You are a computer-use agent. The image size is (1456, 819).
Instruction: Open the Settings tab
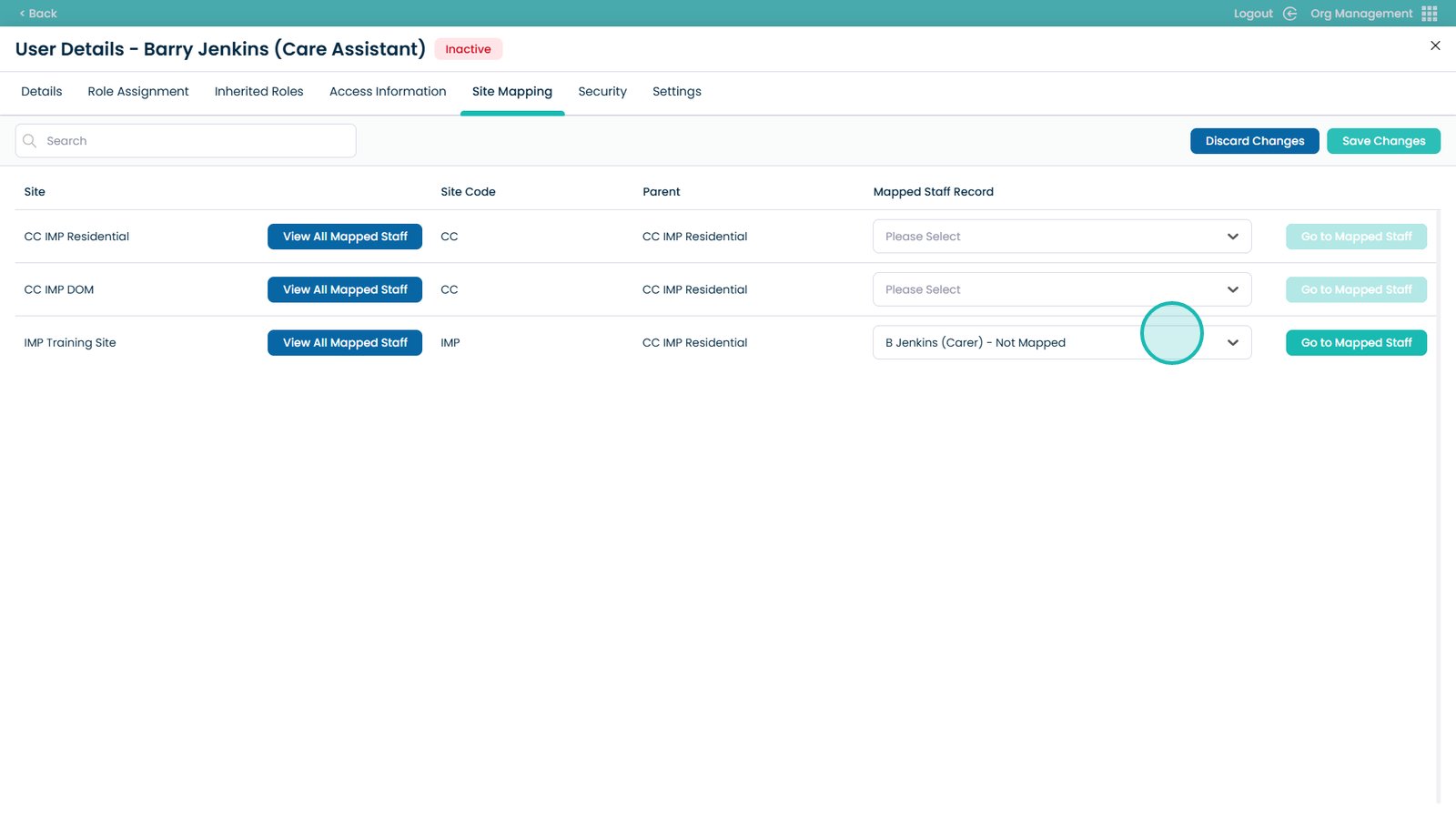(x=676, y=92)
